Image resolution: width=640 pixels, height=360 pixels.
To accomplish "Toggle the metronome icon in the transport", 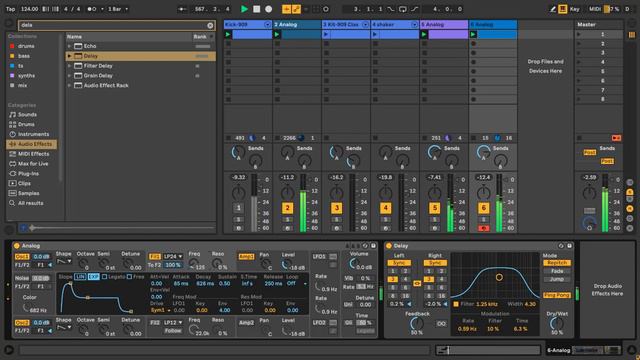I will coord(92,9).
